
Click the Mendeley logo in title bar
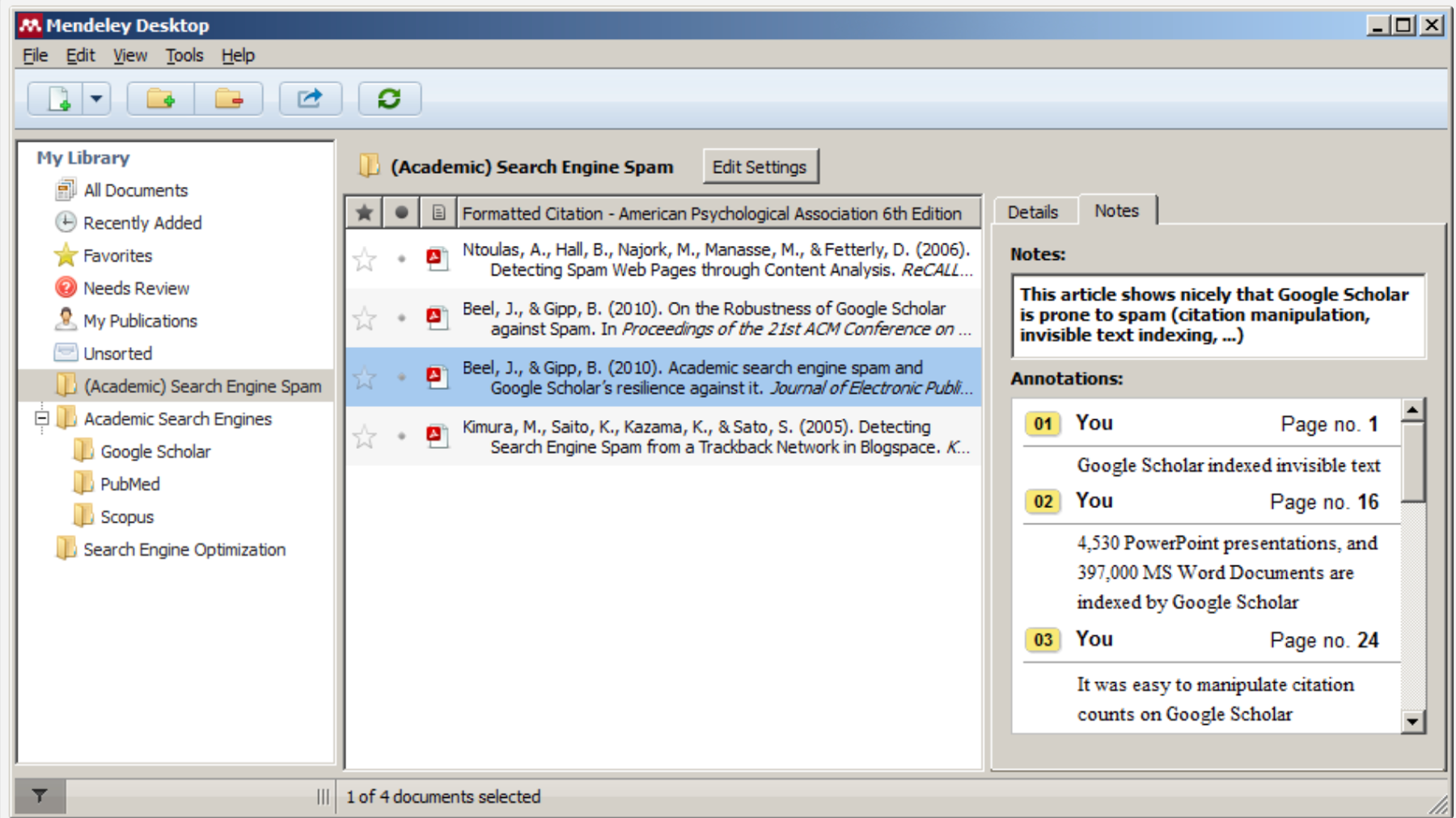click(x=30, y=25)
